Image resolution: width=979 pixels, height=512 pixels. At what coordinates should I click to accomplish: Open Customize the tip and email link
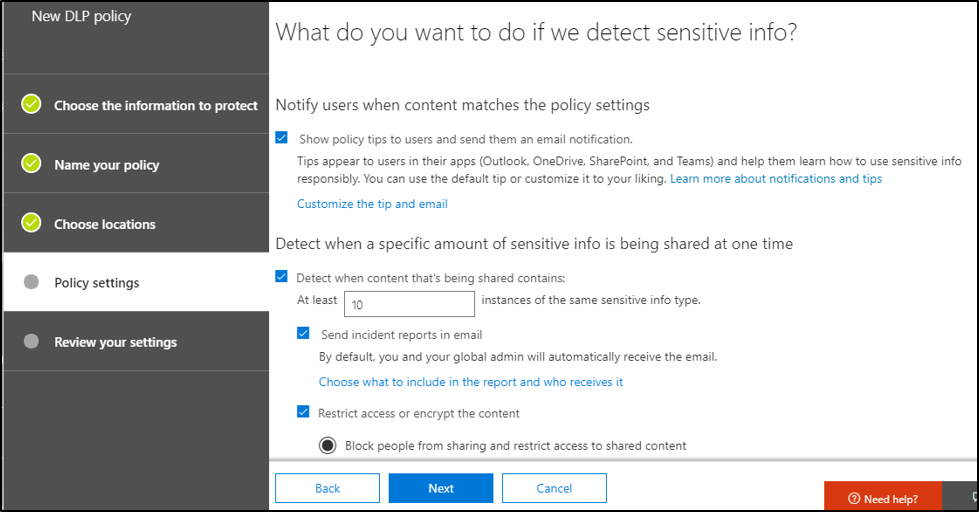(372, 204)
